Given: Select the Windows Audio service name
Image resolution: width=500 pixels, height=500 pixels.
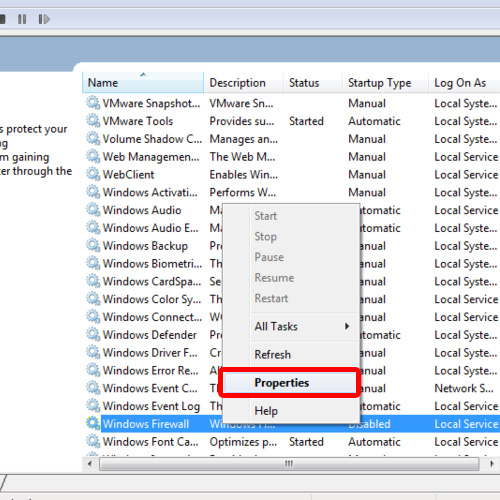Looking at the screenshot, I should 142,210.
